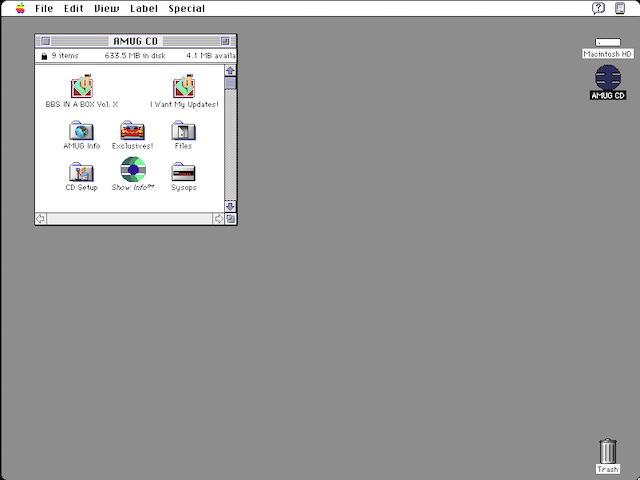640x480 pixels.
Task: Select the Macintosh HD disk icon
Action: click(608, 42)
